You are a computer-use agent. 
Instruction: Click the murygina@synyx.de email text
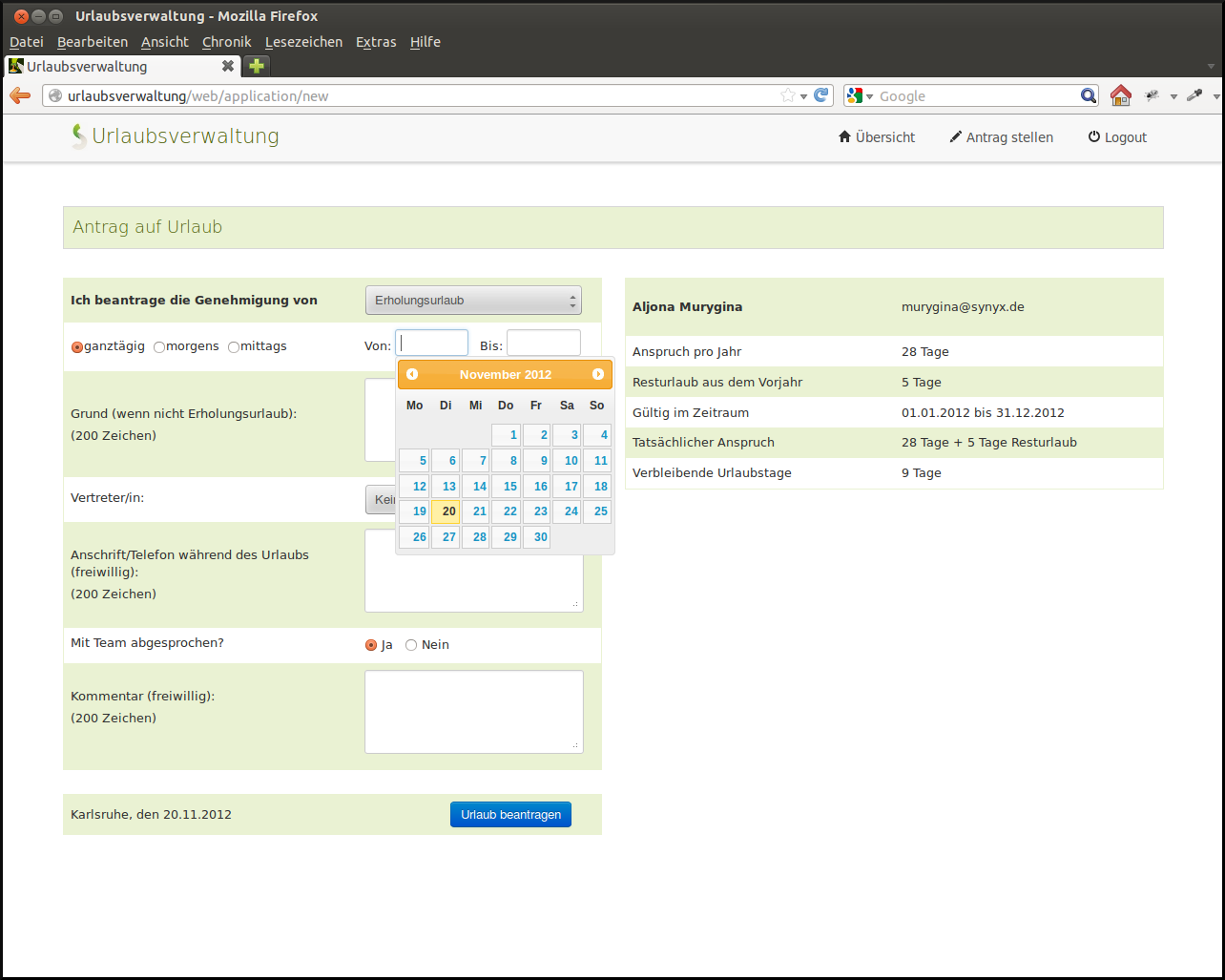pos(963,307)
